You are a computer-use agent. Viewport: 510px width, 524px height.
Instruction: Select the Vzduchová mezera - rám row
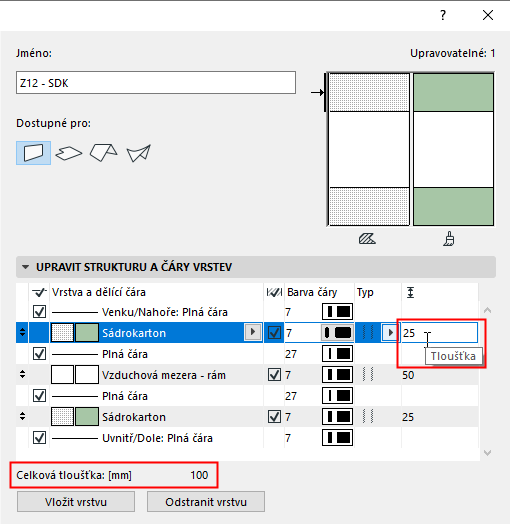(247, 375)
